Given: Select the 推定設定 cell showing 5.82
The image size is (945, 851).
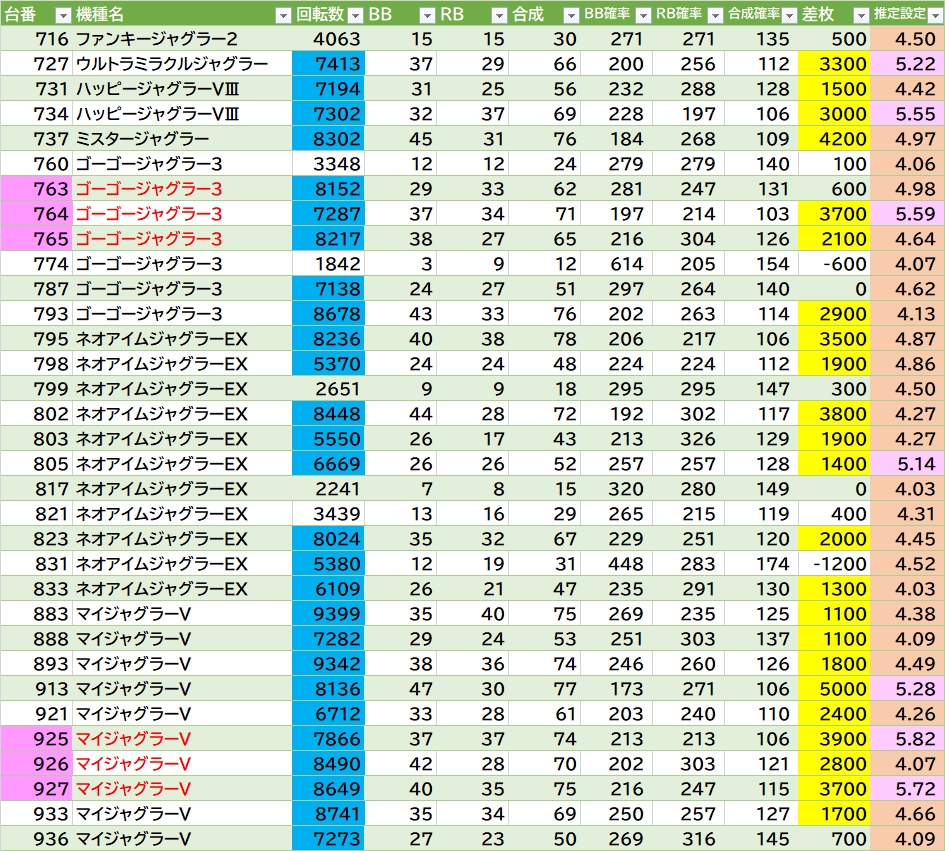Looking at the screenshot, I should point(907,739).
